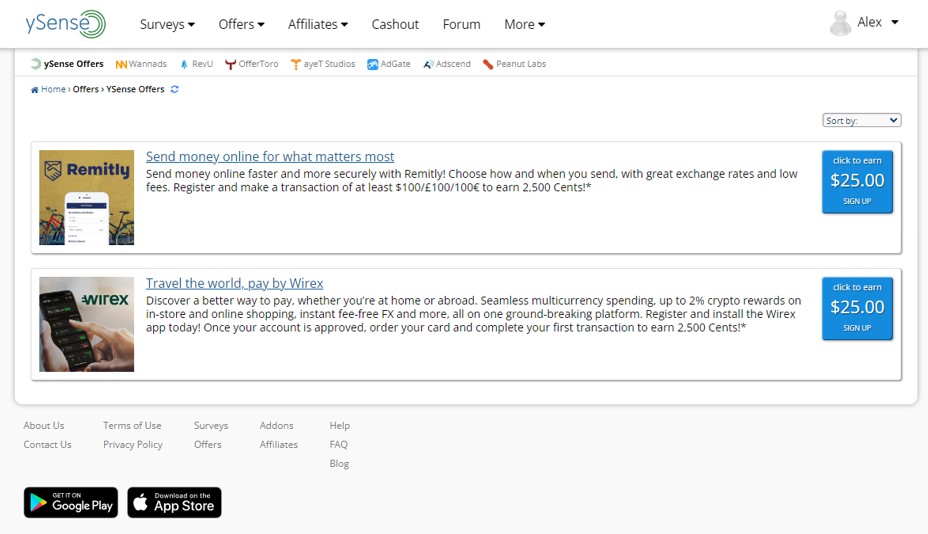This screenshot has height=534, width=928.
Task: Open the Adscend tab
Action: (x=447, y=64)
